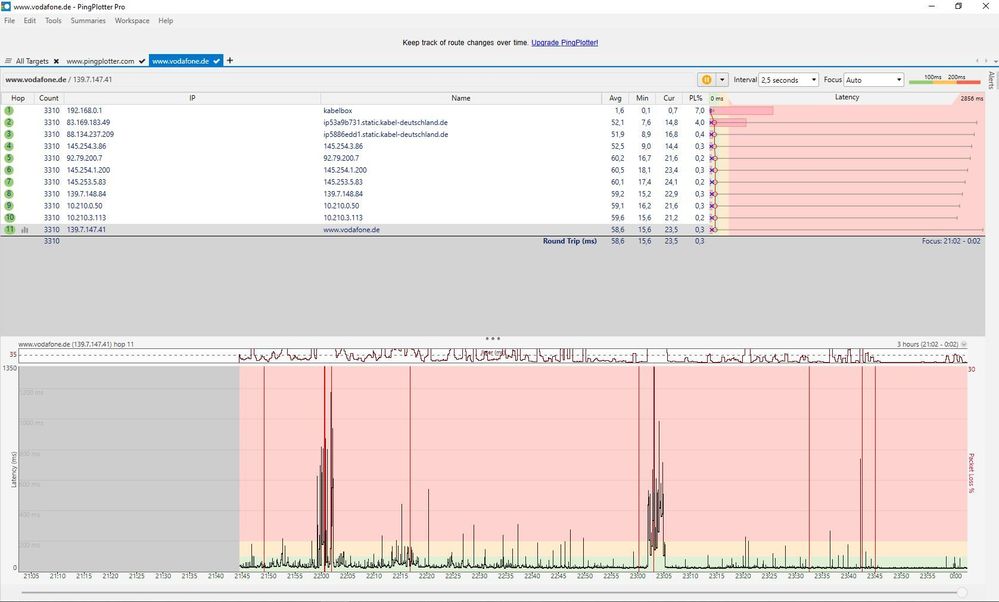Select the www.vodafone.de name in hop 11
999x602 pixels.
[x=352, y=229]
